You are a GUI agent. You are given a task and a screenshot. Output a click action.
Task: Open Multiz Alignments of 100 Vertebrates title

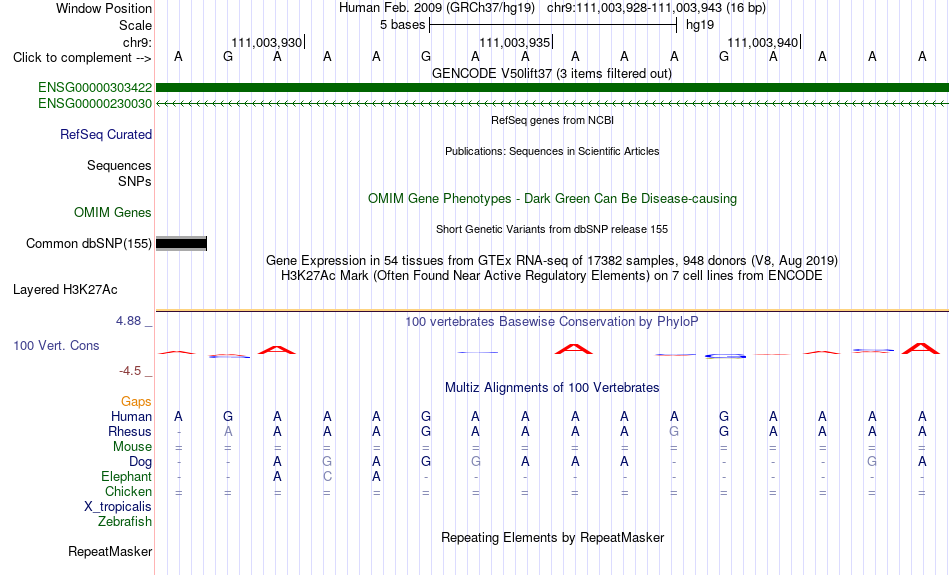(x=552, y=388)
